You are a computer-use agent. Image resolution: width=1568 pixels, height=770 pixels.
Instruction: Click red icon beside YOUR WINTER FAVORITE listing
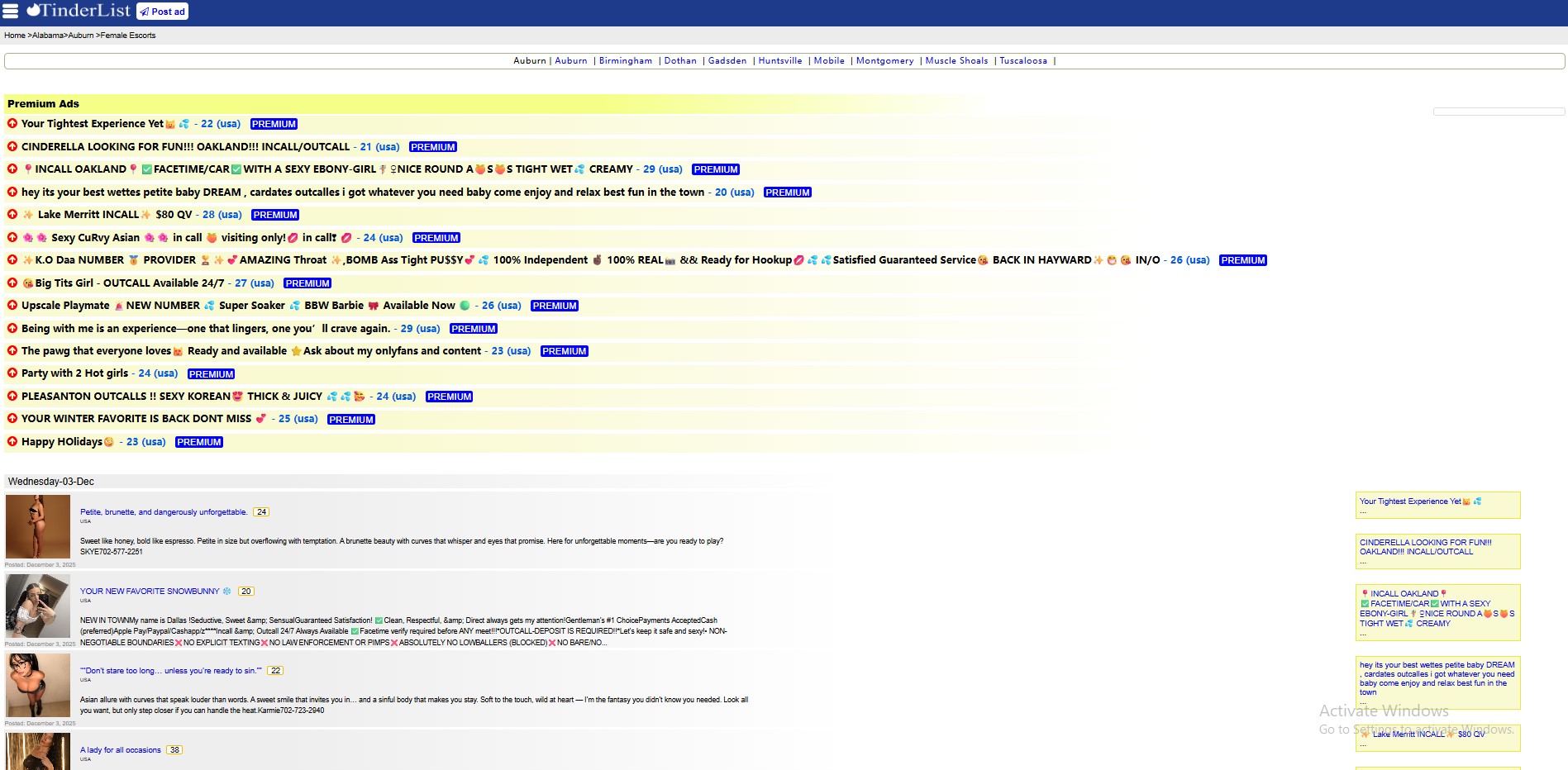12,419
